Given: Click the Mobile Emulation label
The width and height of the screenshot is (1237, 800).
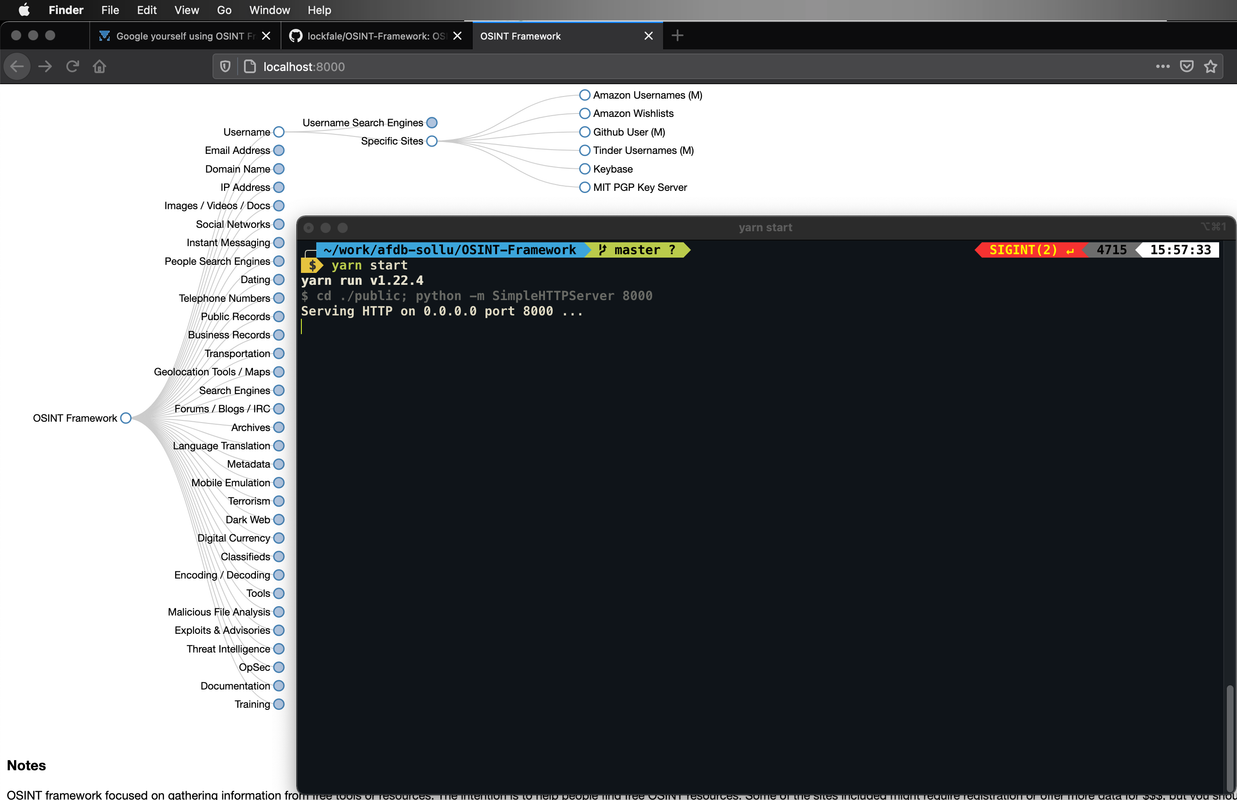Looking at the screenshot, I should (231, 483).
